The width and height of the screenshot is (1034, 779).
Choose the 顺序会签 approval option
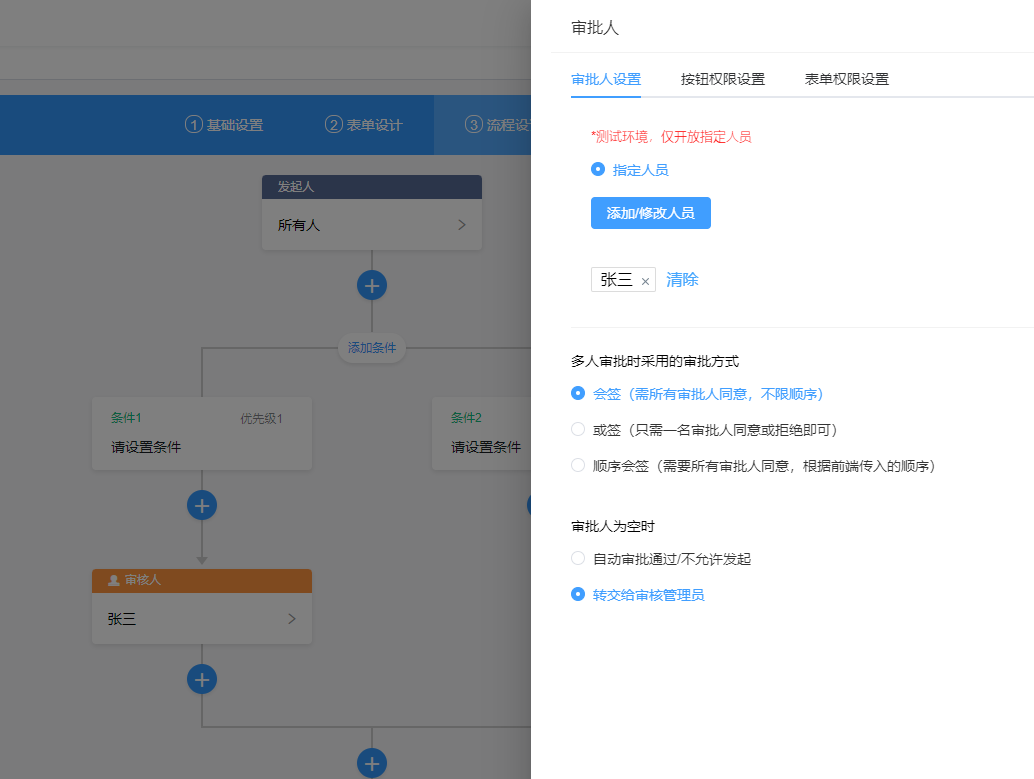coord(578,465)
